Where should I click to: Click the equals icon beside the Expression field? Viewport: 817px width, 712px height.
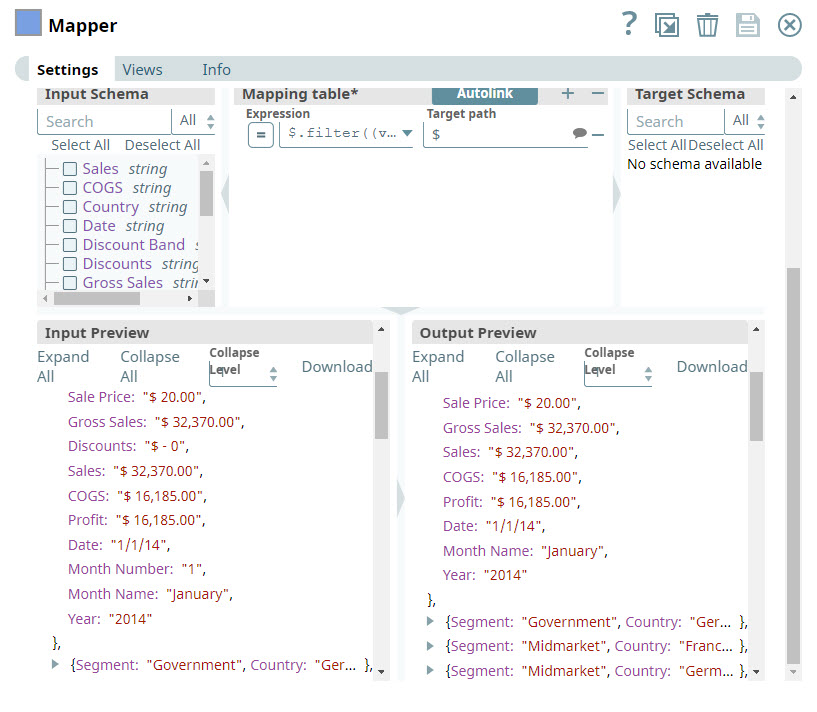click(260, 132)
